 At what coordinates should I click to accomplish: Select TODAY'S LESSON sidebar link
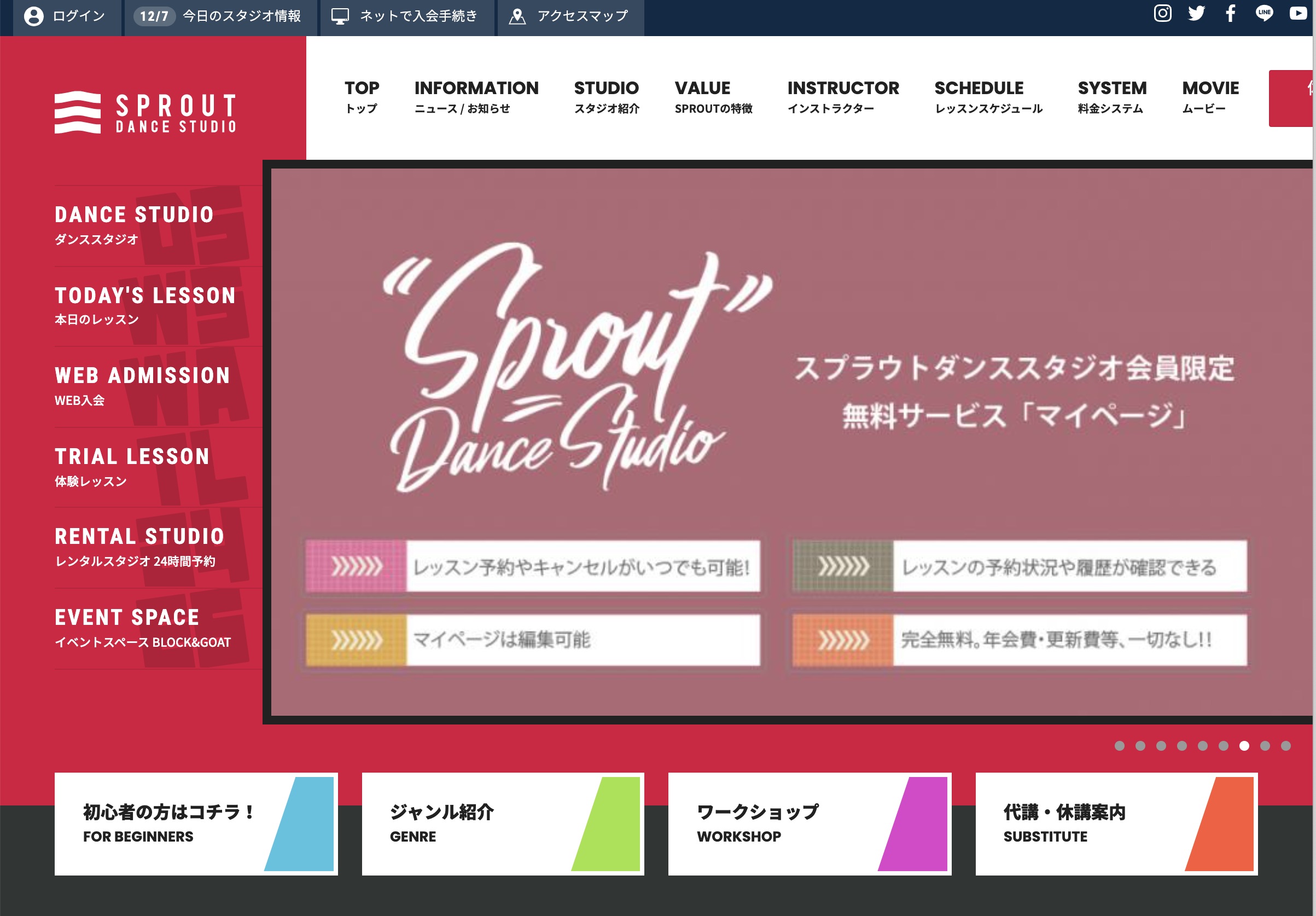point(158,306)
